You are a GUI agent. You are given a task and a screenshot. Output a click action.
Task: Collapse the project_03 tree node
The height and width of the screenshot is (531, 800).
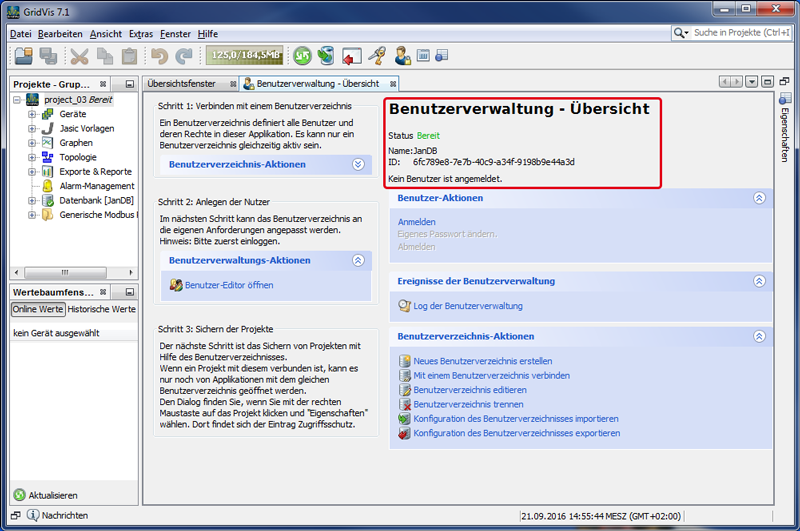(17, 100)
